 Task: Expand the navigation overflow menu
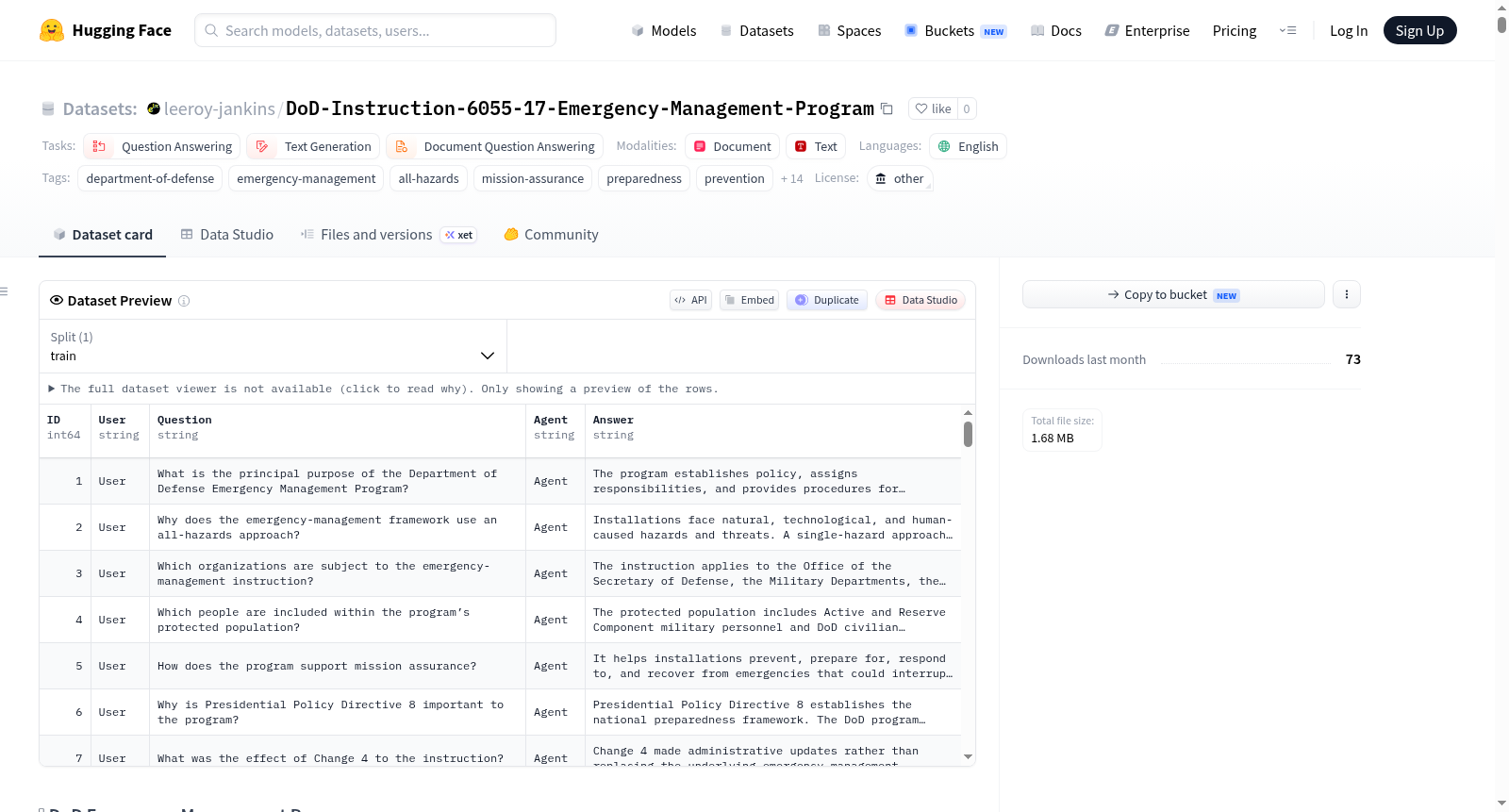1287,30
